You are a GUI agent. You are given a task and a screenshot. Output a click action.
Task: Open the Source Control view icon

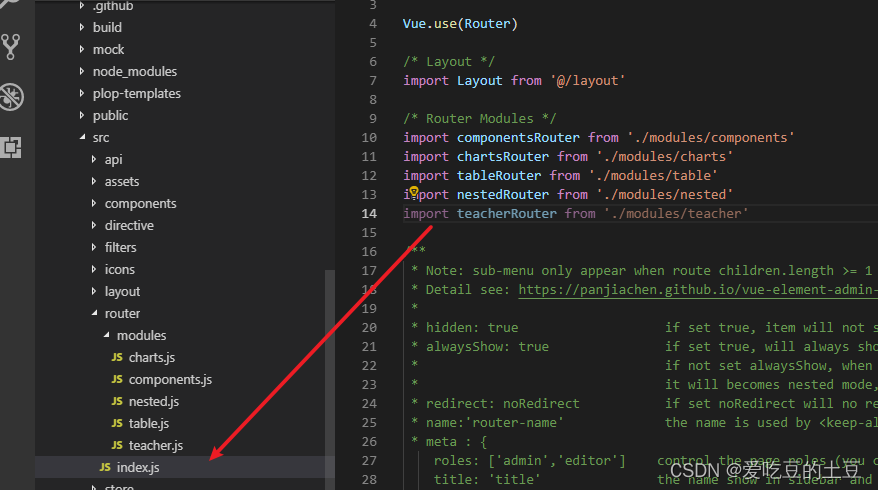(x=11, y=47)
